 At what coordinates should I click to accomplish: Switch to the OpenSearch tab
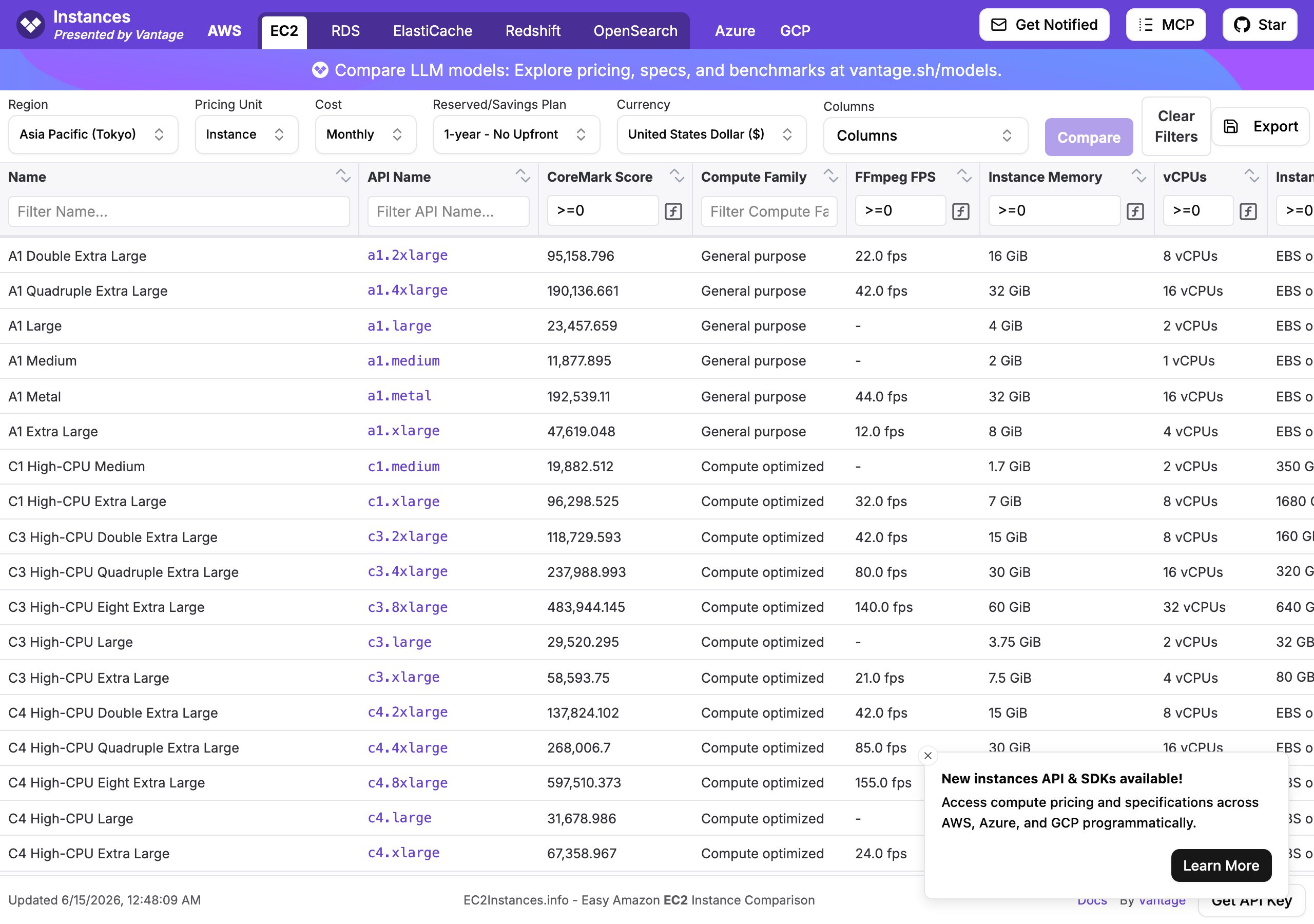pos(635,31)
